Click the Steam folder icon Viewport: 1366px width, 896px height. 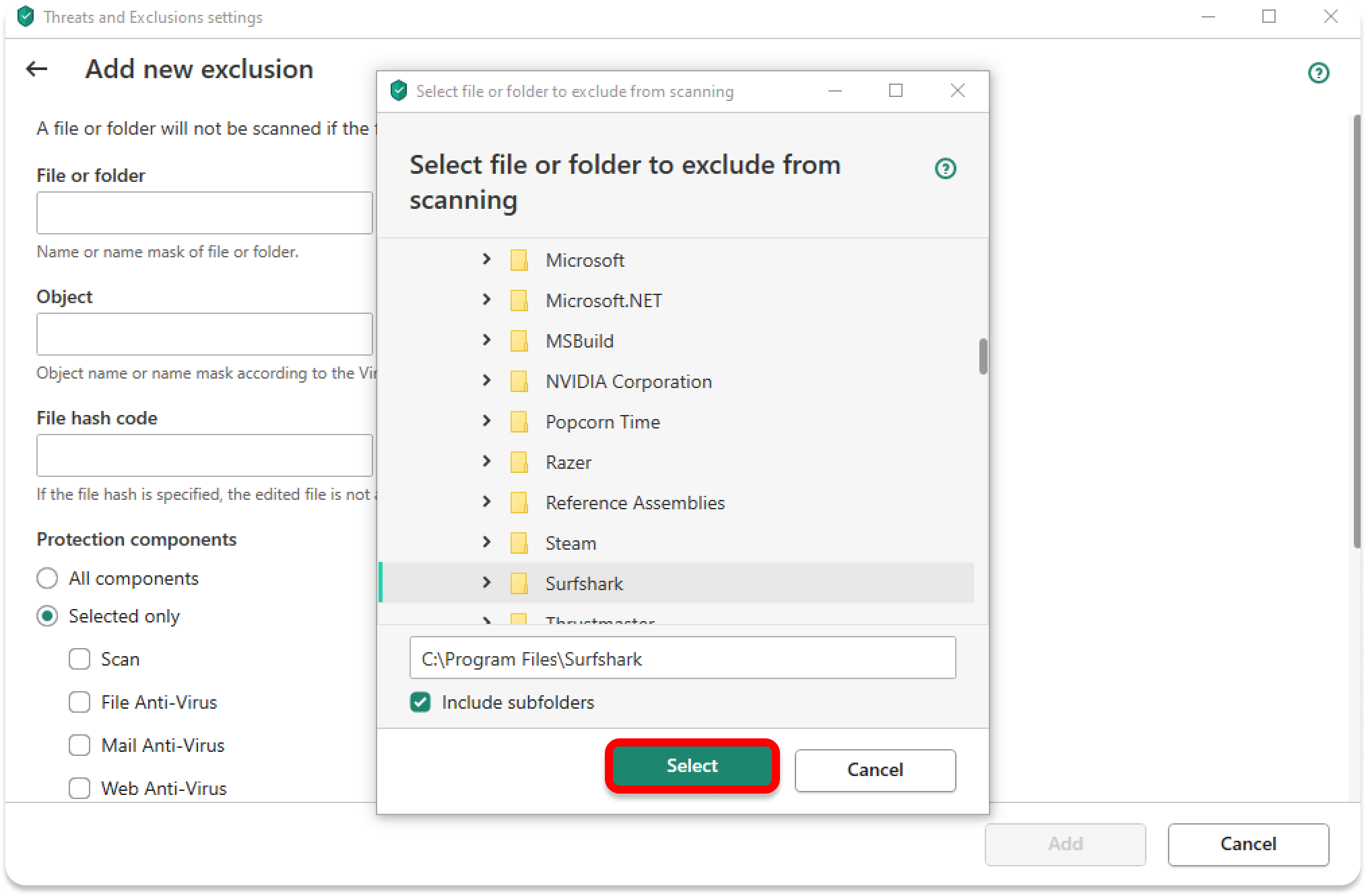pos(519,543)
